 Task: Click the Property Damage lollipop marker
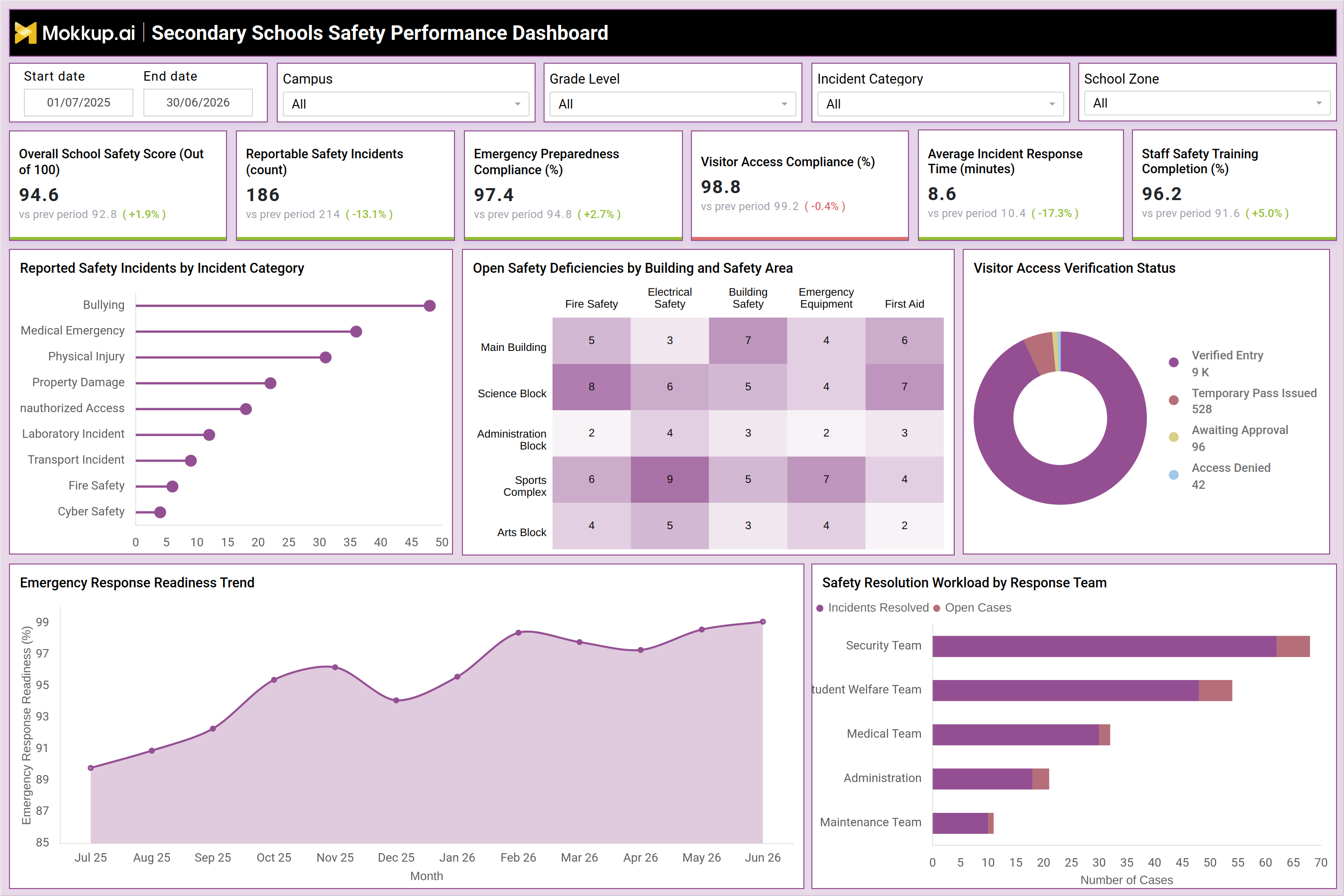point(270,383)
